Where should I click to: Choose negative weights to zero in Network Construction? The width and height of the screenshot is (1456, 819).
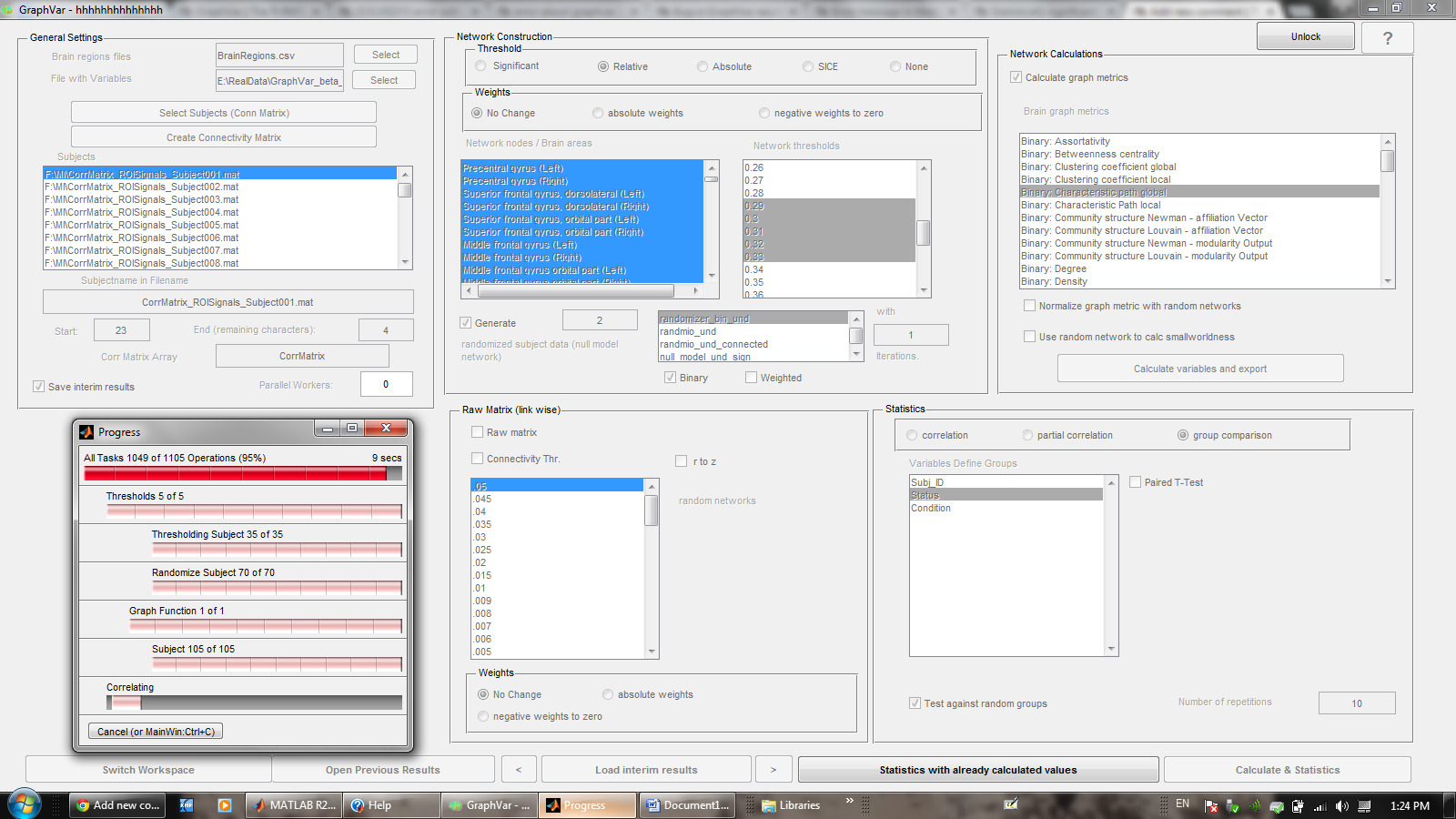764,113
